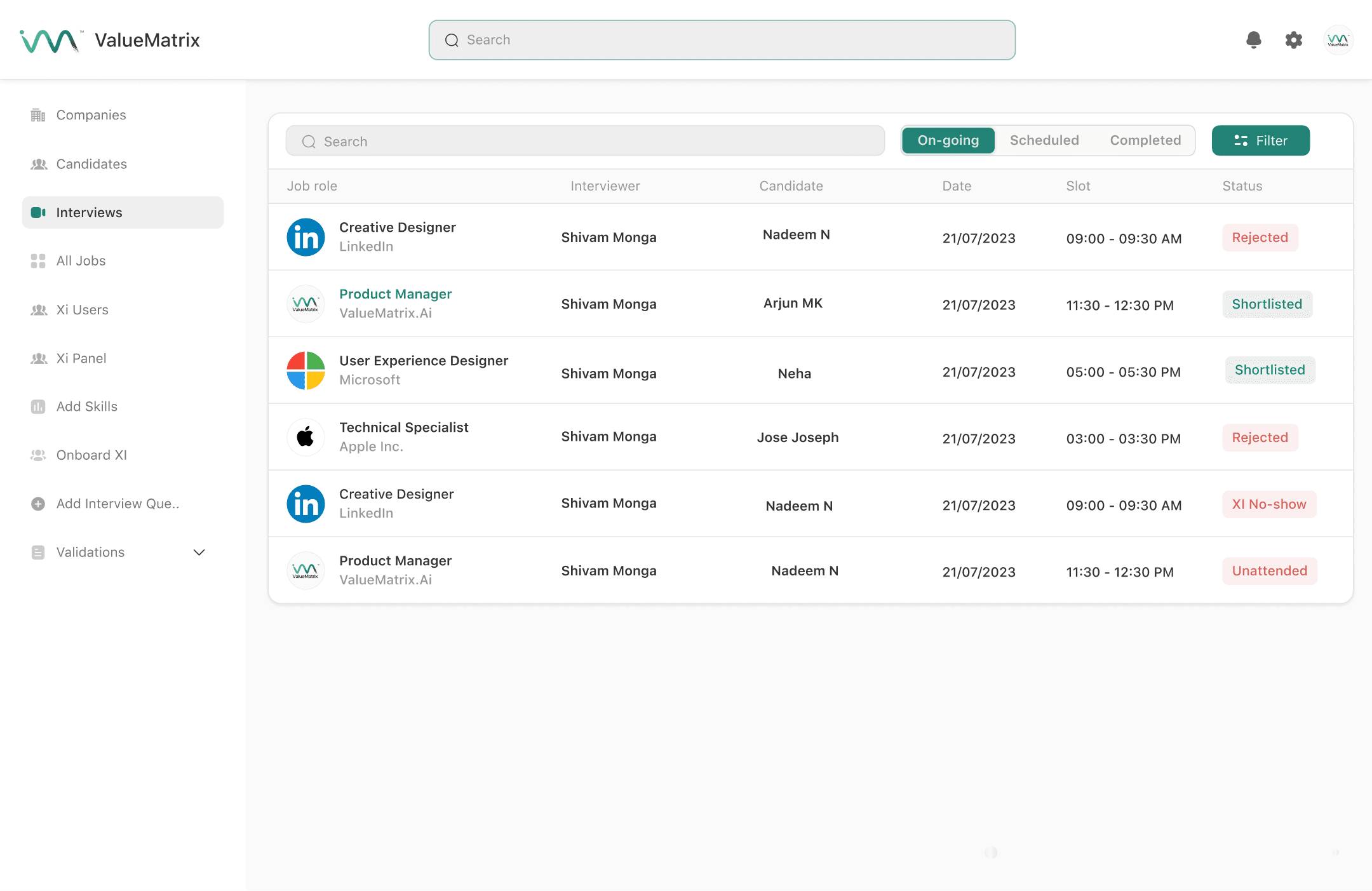The image size is (1372, 891).
Task: Open the Product Manager green link
Action: pos(395,294)
